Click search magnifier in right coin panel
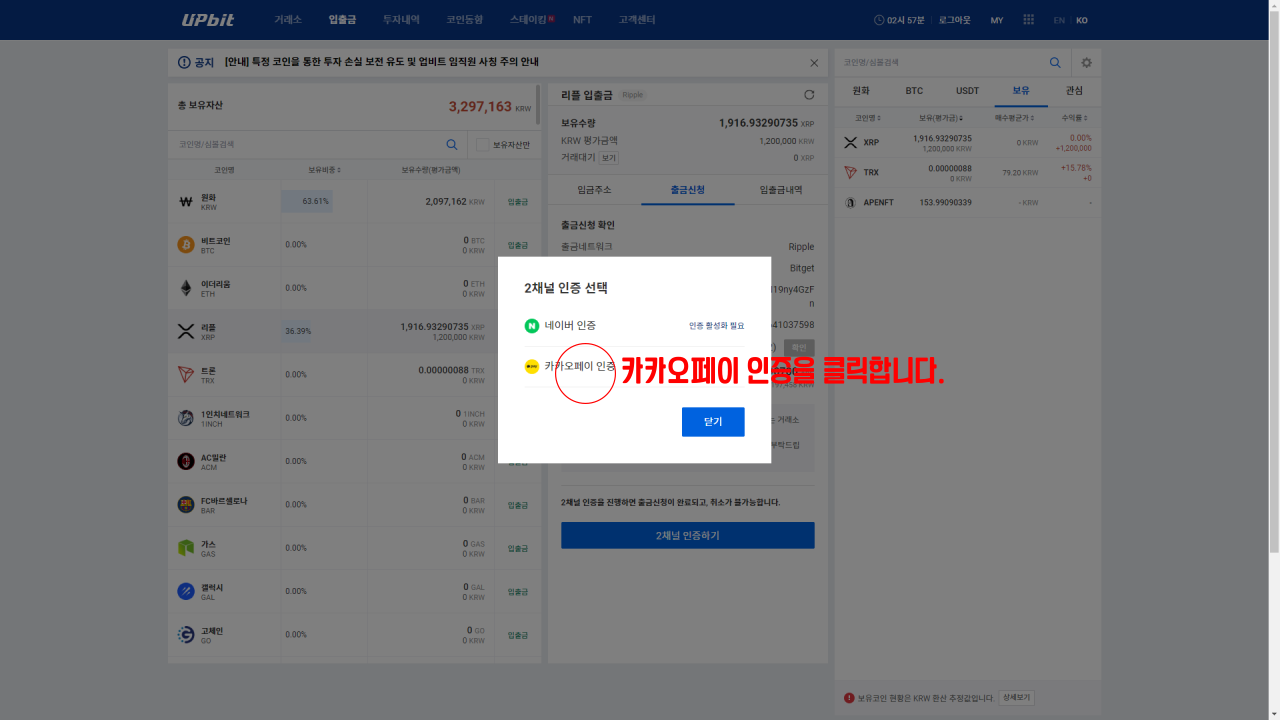1280x720 pixels. click(1055, 63)
